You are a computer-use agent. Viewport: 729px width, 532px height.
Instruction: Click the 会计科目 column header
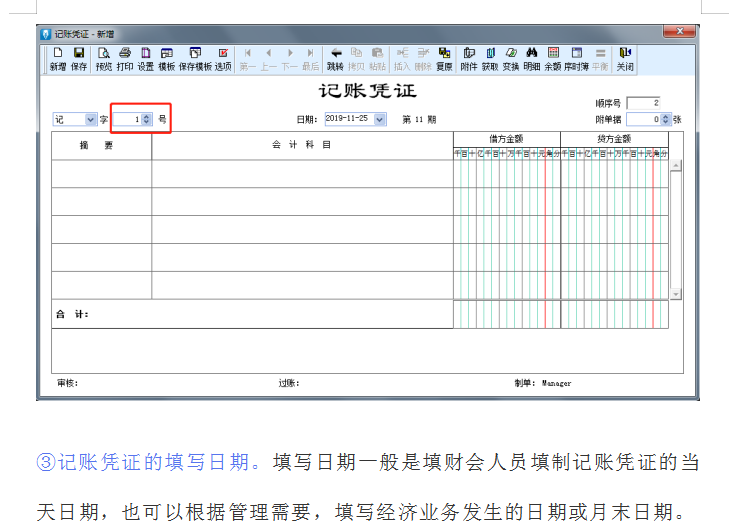302,145
